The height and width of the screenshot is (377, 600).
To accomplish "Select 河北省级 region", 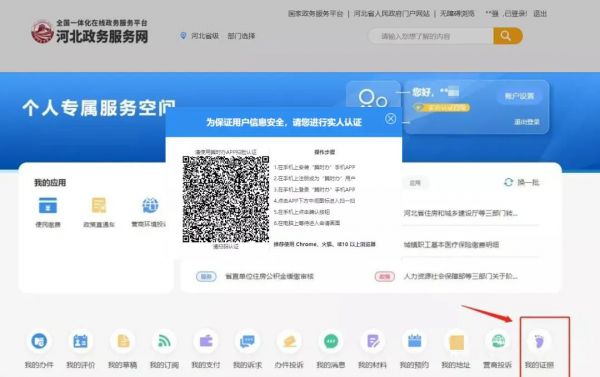I will coord(205,36).
